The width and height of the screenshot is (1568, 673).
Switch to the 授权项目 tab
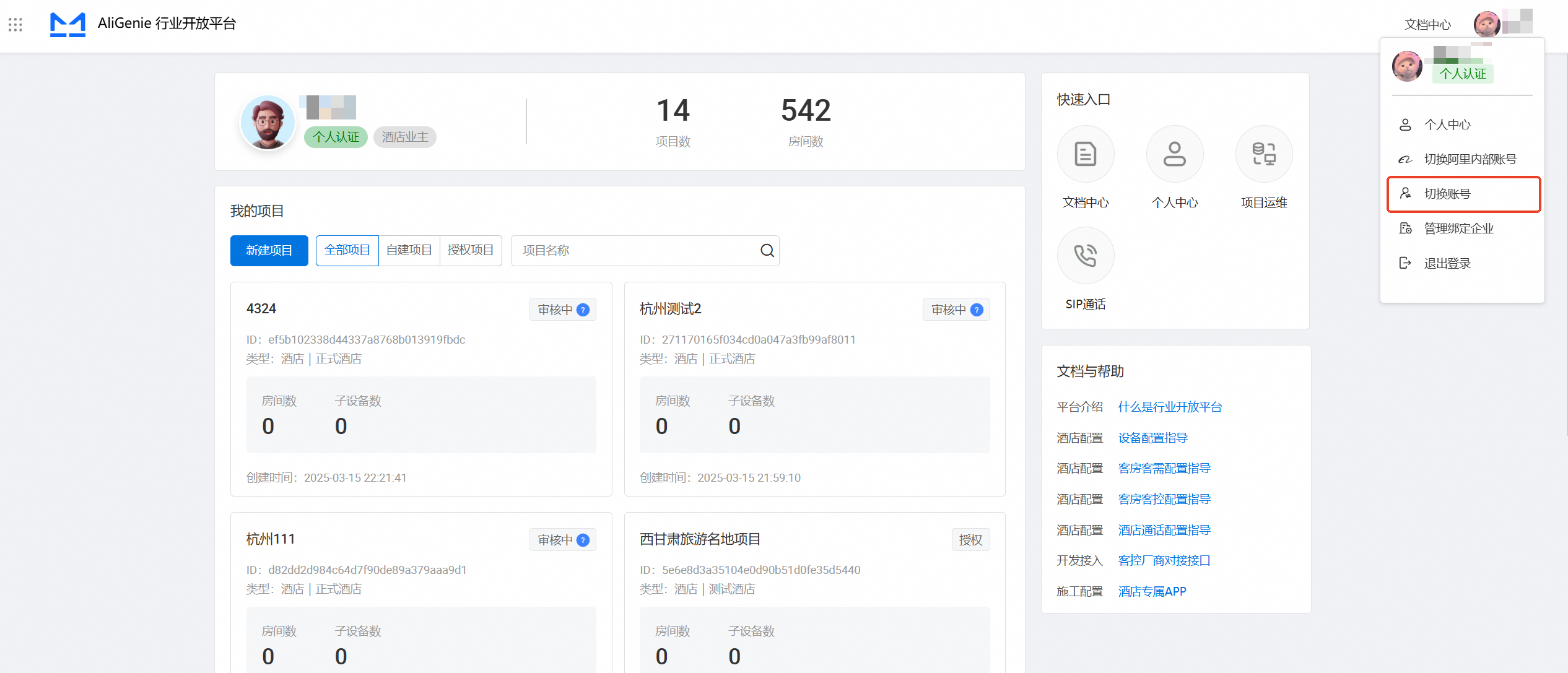(x=471, y=250)
